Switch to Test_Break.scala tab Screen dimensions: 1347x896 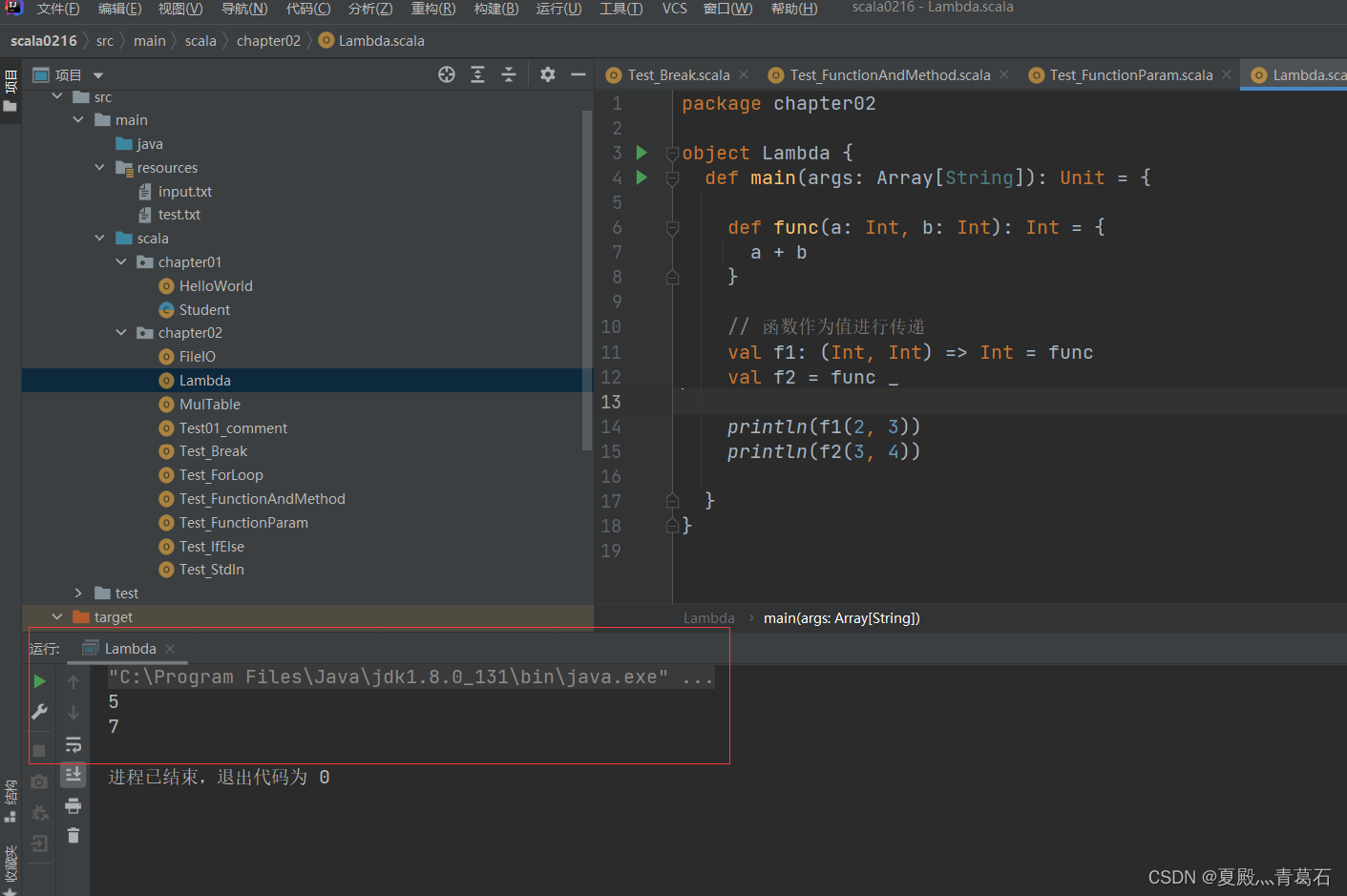pos(679,75)
